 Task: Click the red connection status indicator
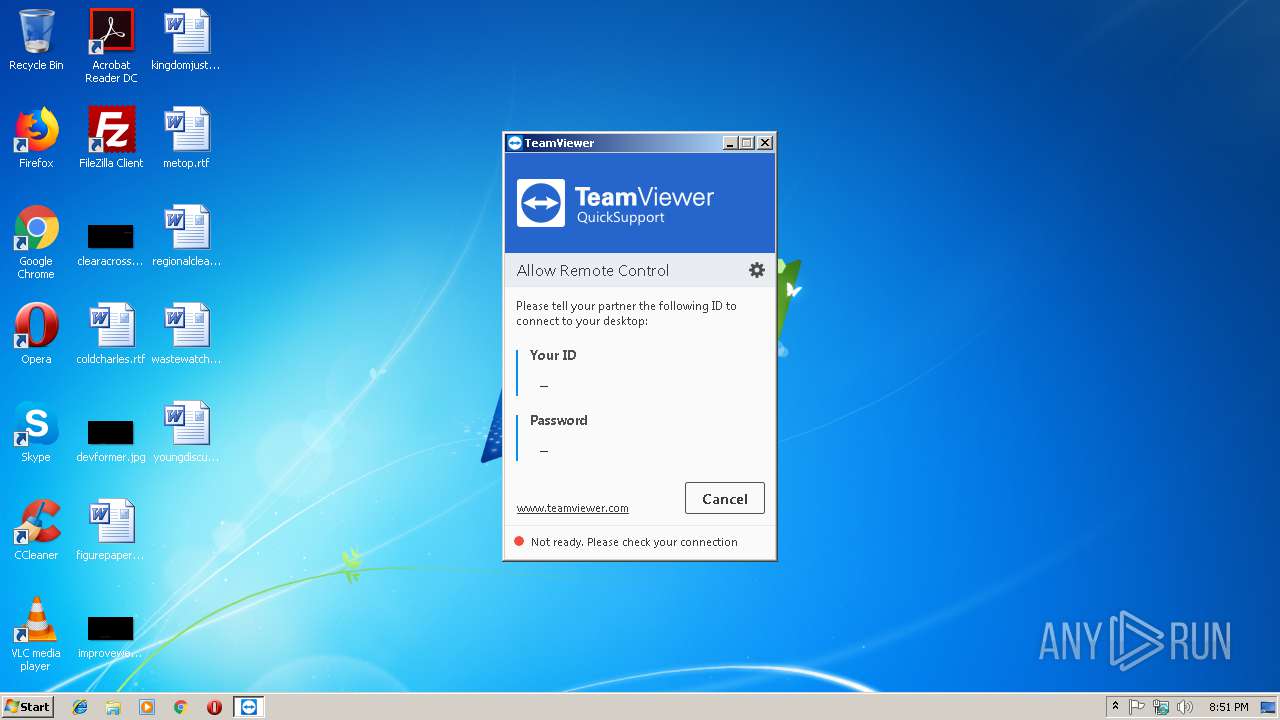[x=519, y=542]
